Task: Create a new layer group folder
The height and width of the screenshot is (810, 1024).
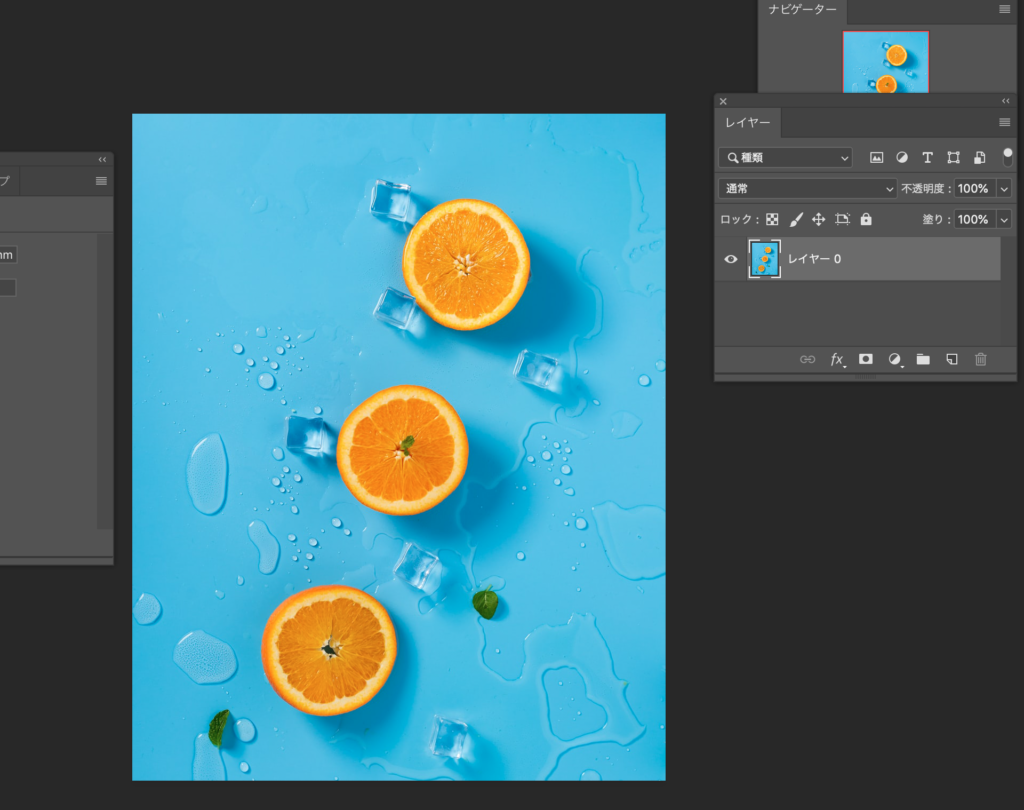Action: tap(923, 359)
